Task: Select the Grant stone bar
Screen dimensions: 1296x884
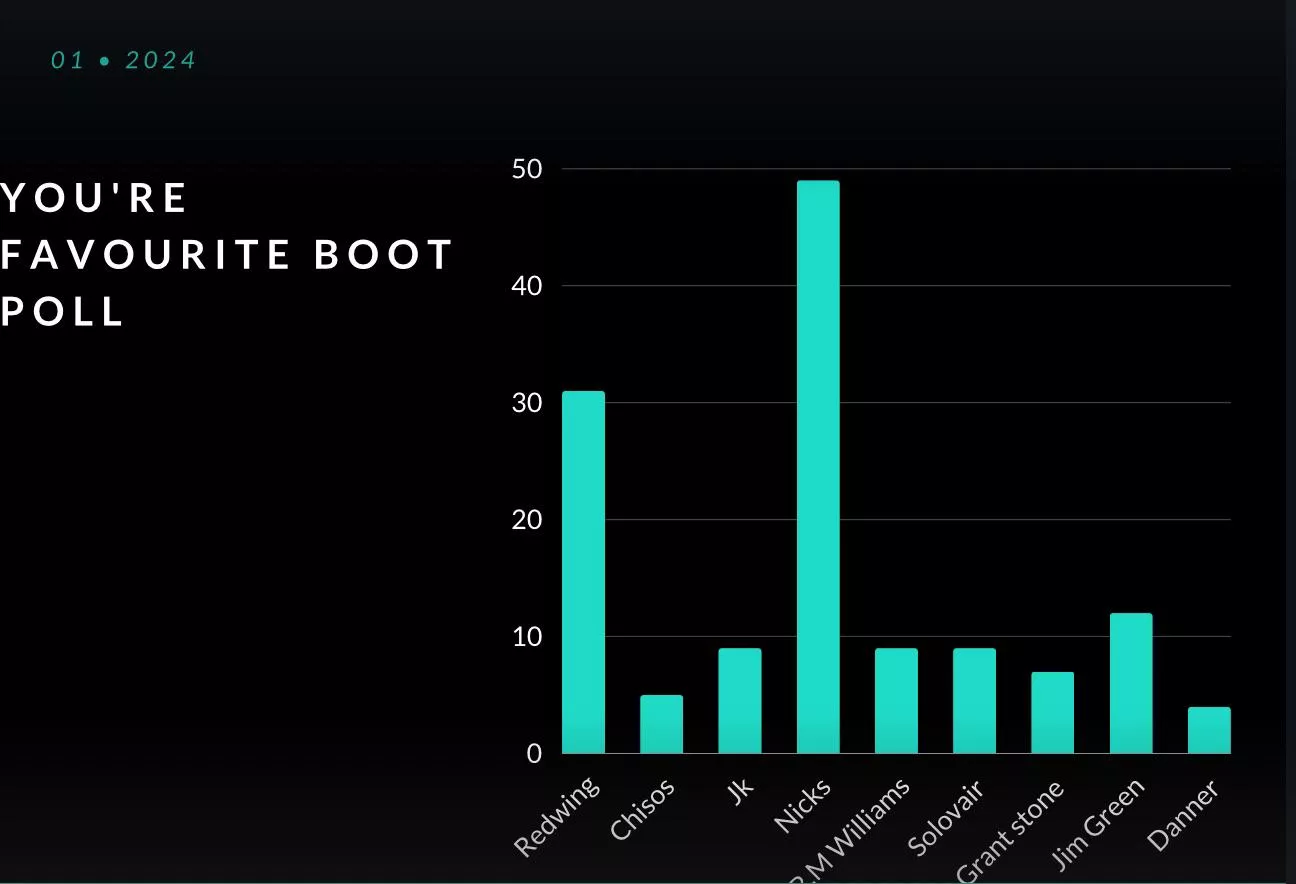Action: [1051, 715]
